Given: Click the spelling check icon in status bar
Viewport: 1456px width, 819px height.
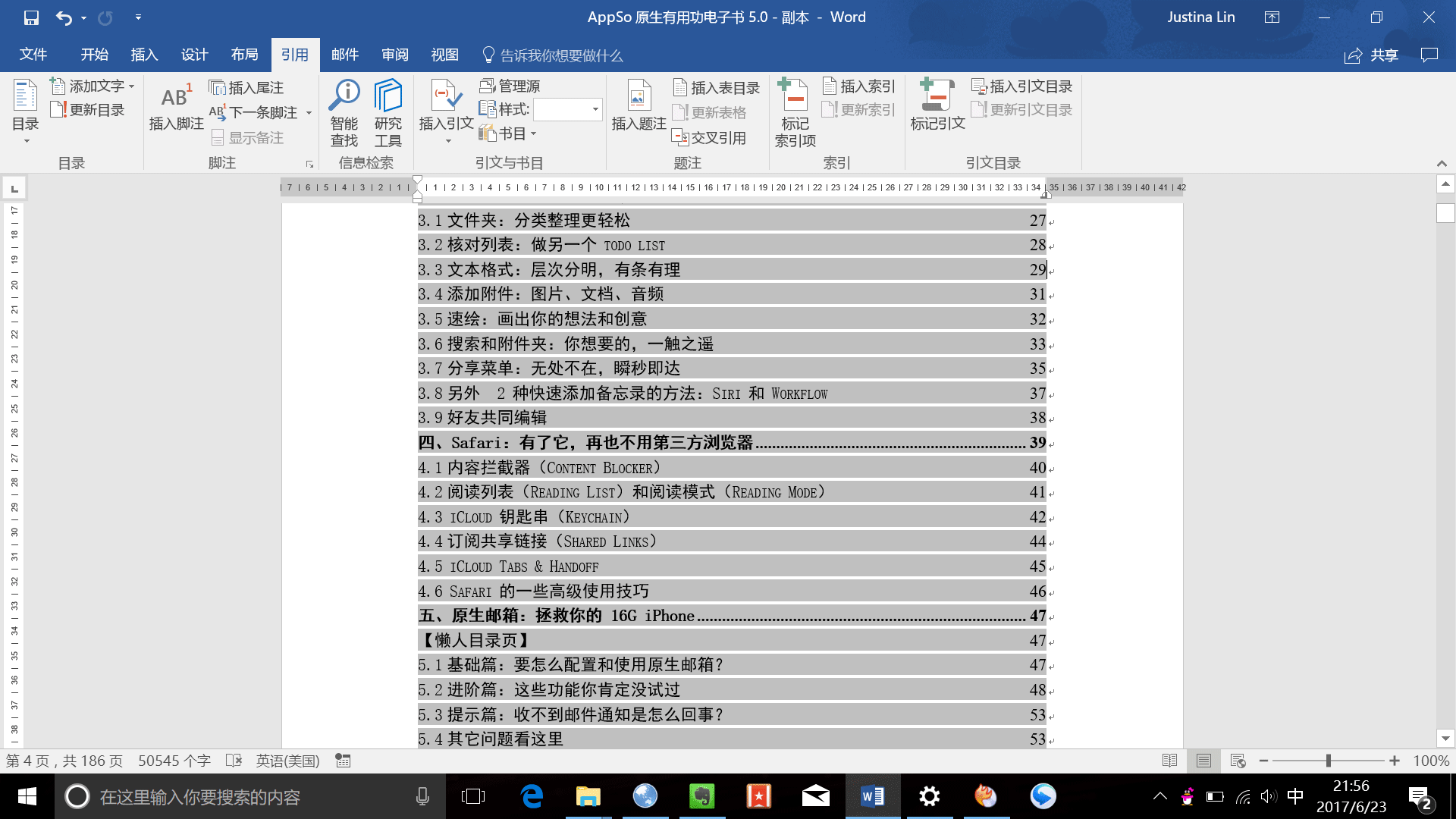Looking at the screenshot, I should 234,761.
